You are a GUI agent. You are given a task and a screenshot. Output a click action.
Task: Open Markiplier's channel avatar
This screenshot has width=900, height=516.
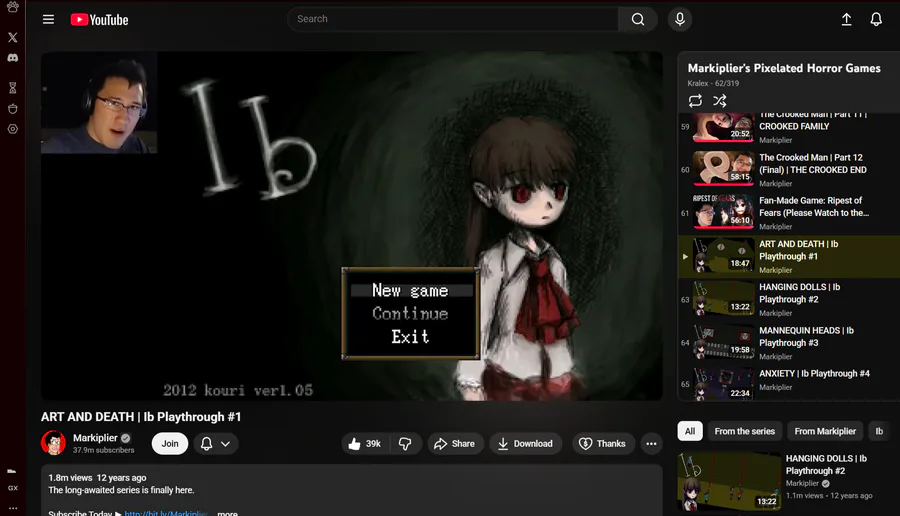pyautogui.click(x=53, y=443)
